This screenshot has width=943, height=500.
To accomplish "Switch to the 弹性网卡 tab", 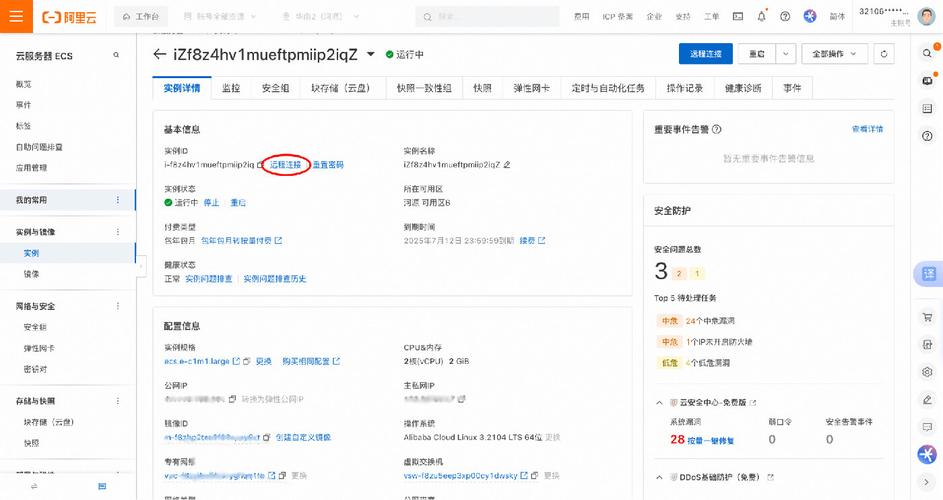I will [532, 88].
